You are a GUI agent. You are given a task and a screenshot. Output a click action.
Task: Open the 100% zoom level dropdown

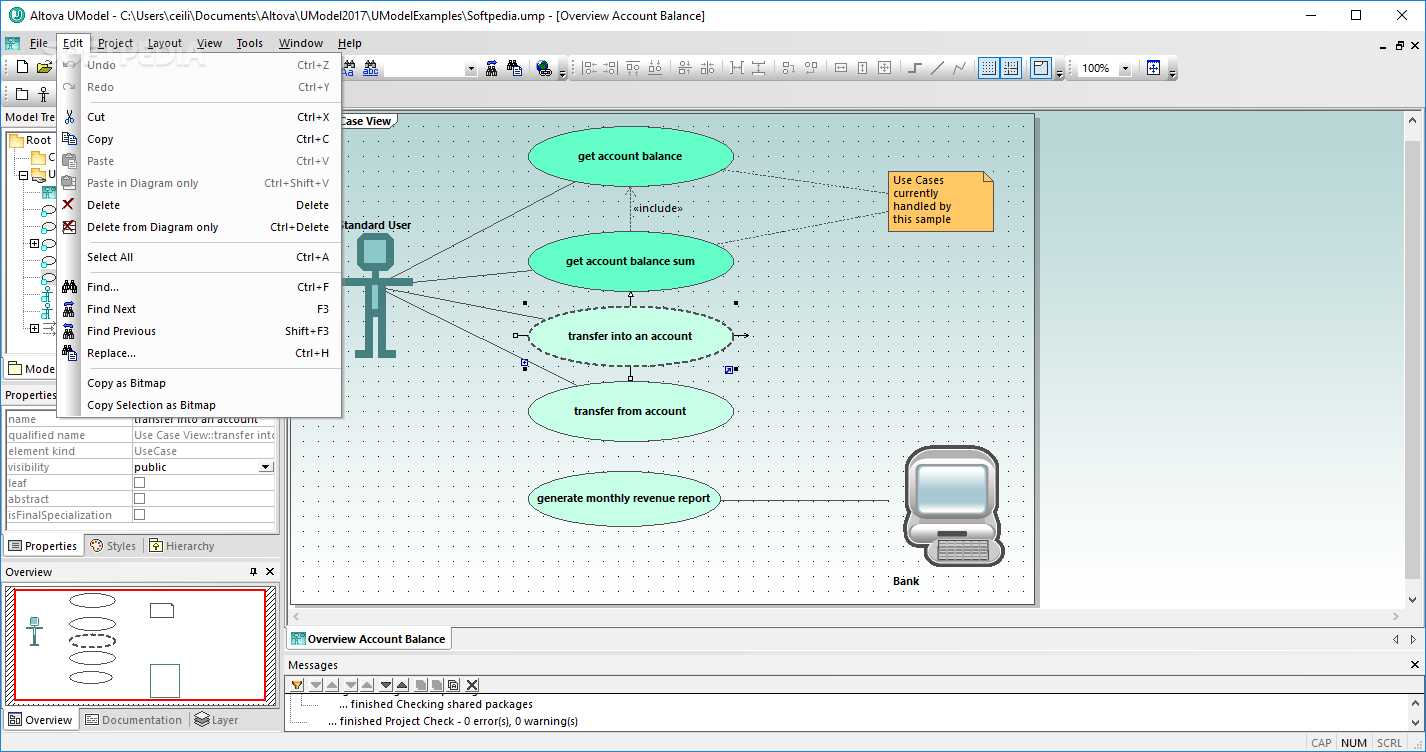tap(1125, 68)
